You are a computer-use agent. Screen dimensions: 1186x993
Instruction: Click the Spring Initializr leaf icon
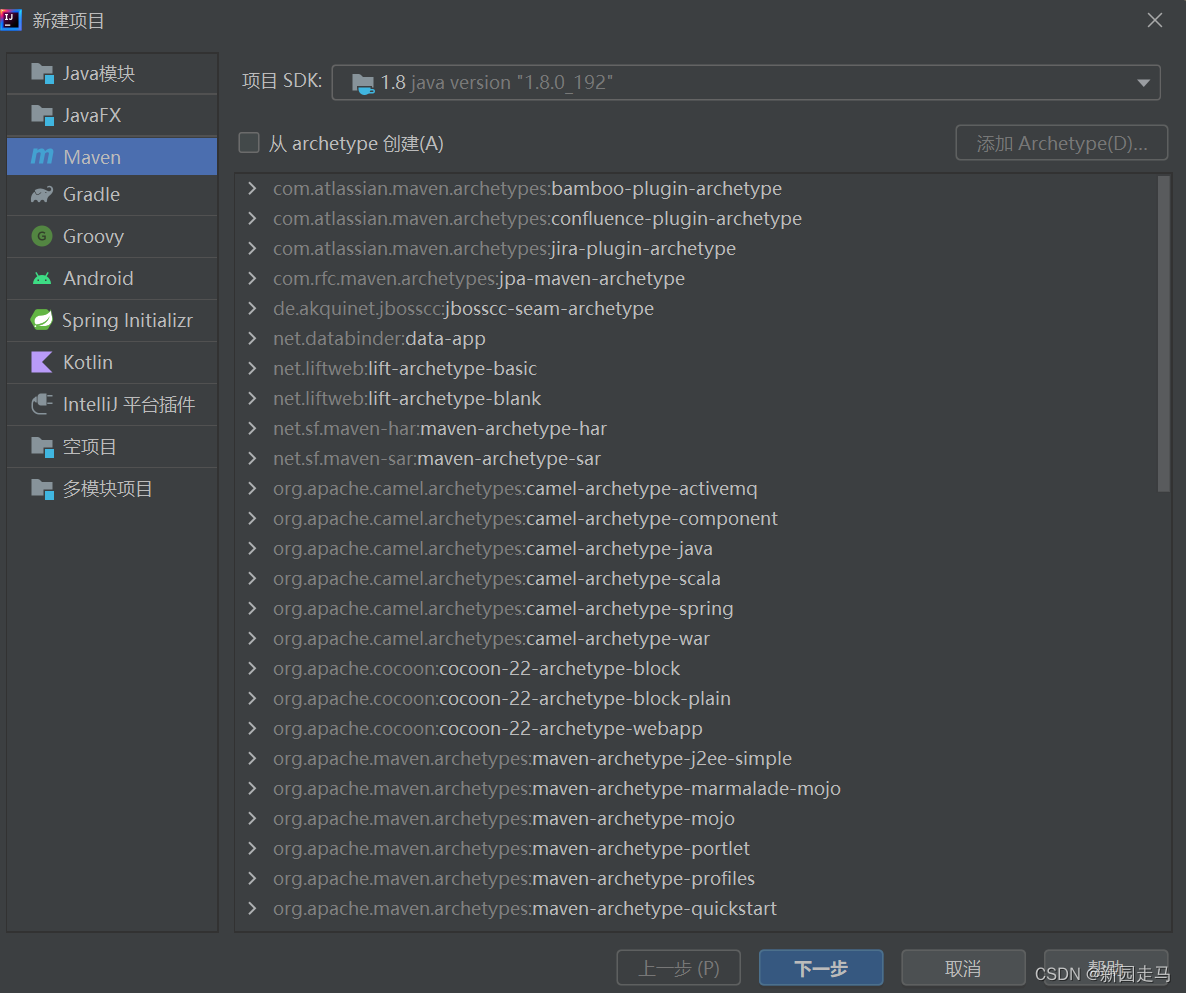[x=42, y=320]
